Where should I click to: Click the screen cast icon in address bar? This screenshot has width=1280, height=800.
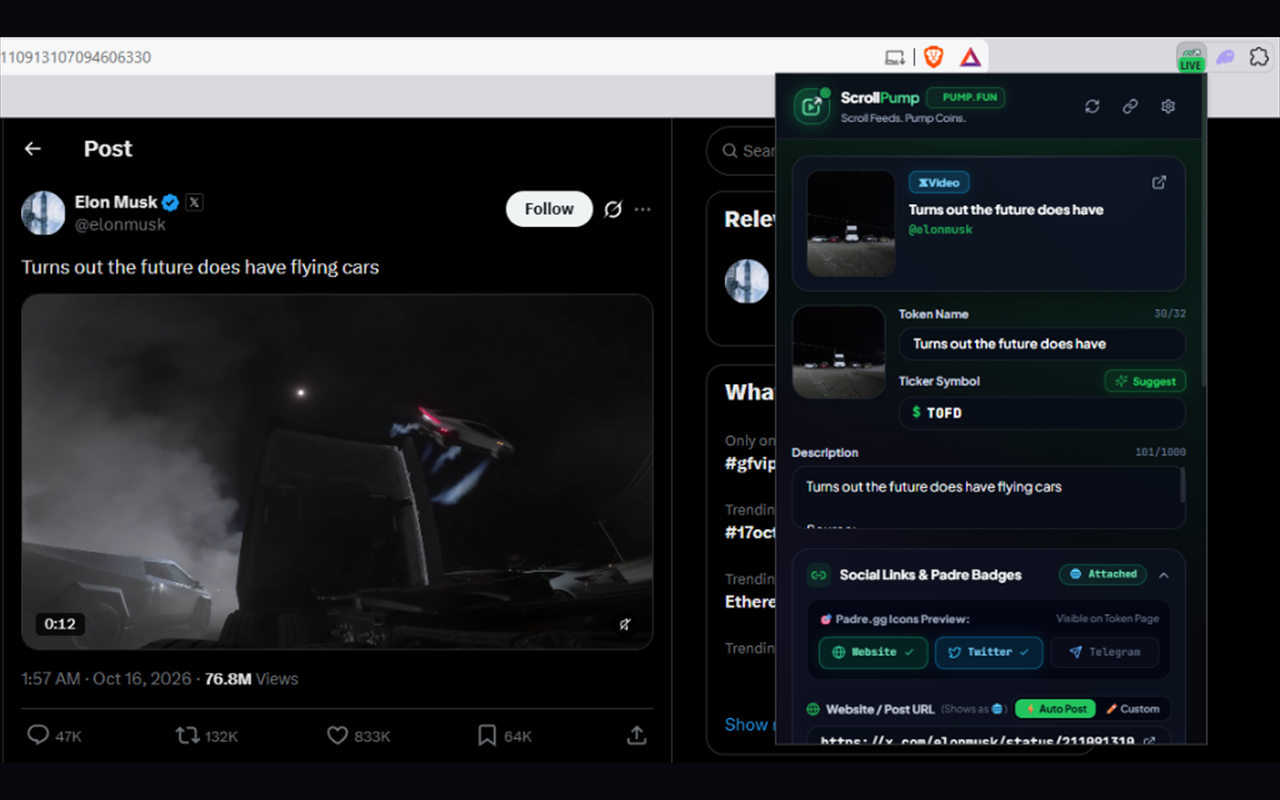pos(895,57)
